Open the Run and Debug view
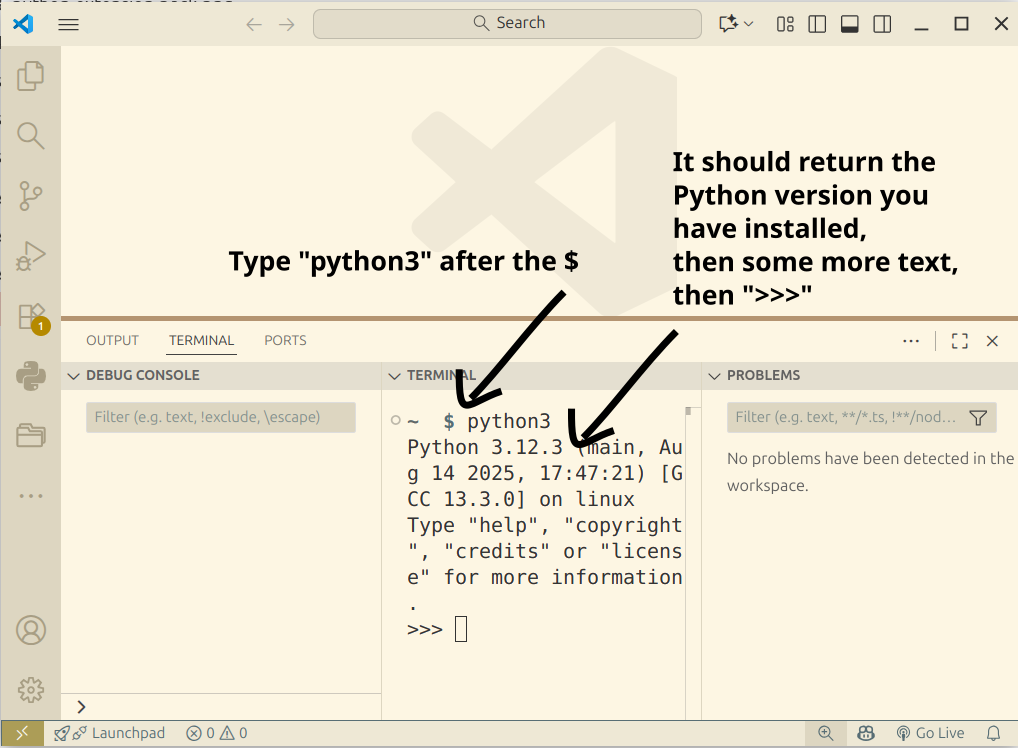Screen dimensions: 1018x748 pos(31,256)
